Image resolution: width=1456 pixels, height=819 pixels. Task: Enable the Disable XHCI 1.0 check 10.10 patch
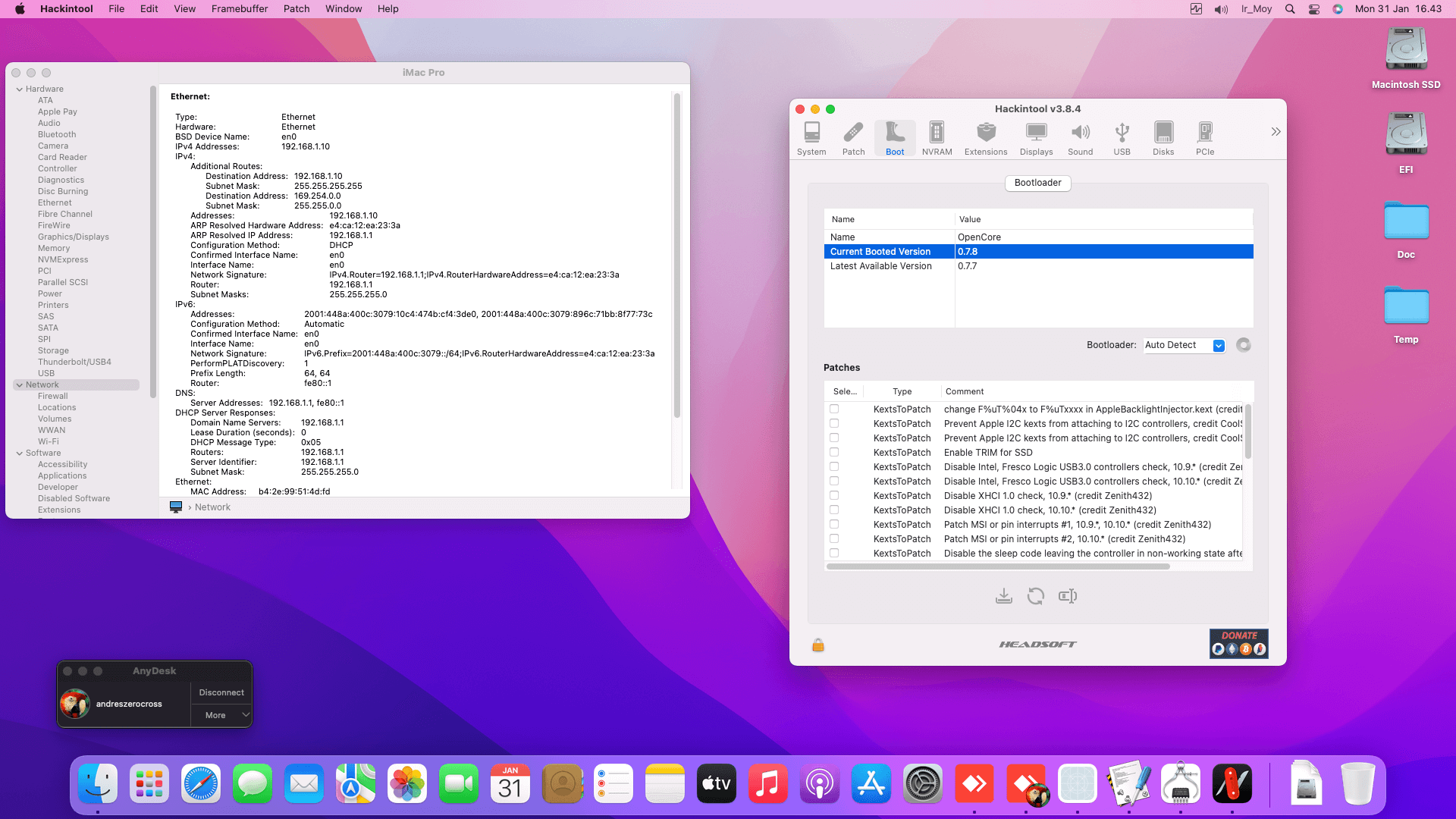pyautogui.click(x=834, y=510)
